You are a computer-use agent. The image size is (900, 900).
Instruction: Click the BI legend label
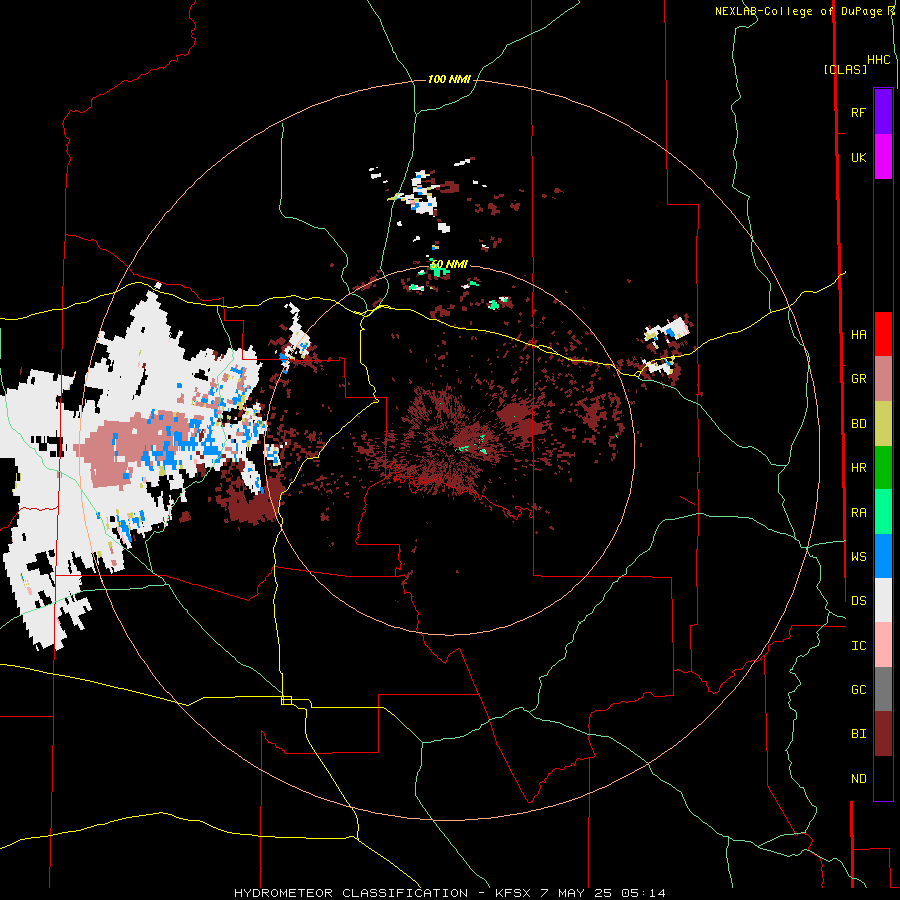pyautogui.click(x=858, y=734)
